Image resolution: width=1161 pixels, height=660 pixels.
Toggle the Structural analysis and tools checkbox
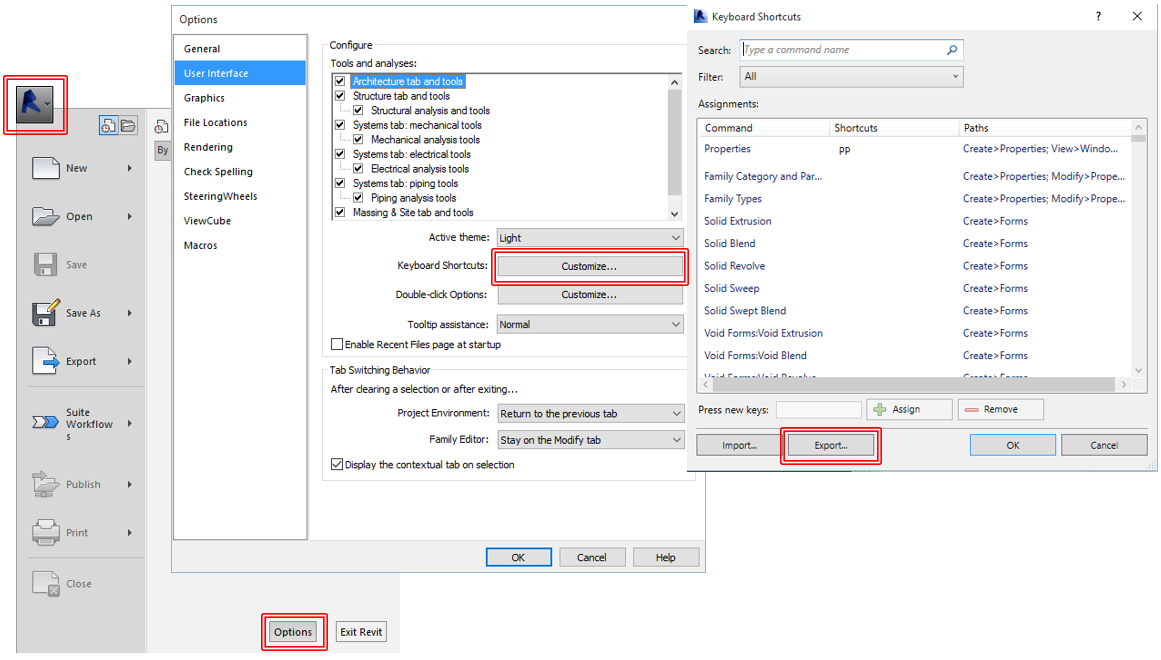pyautogui.click(x=358, y=110)
